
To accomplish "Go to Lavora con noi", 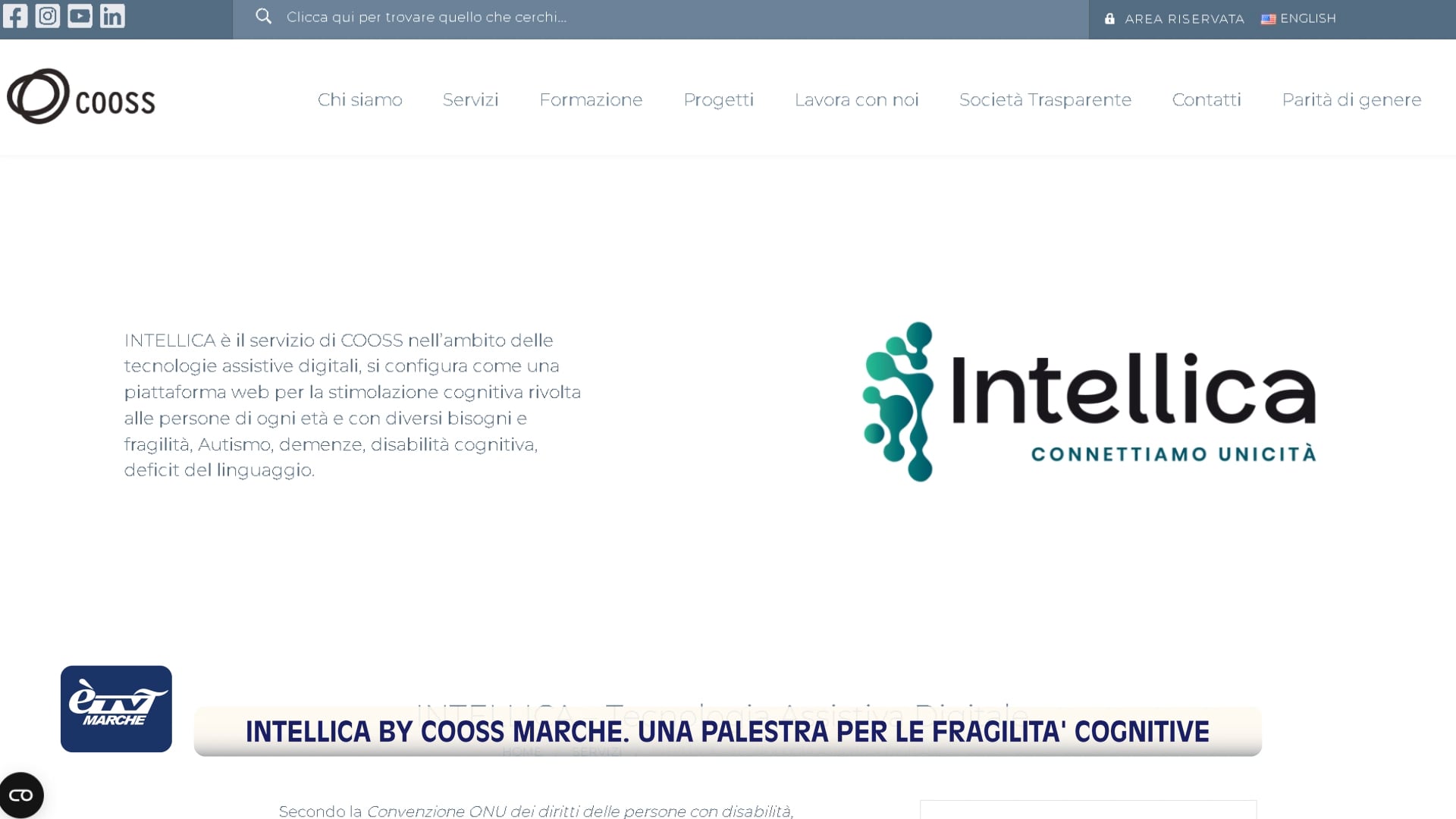I will 857,99.
